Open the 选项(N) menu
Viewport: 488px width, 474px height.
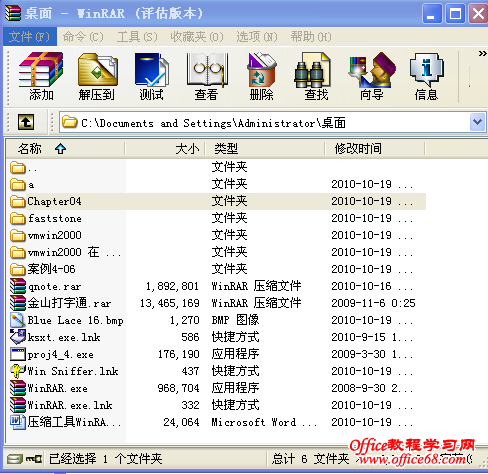[257, 37]
